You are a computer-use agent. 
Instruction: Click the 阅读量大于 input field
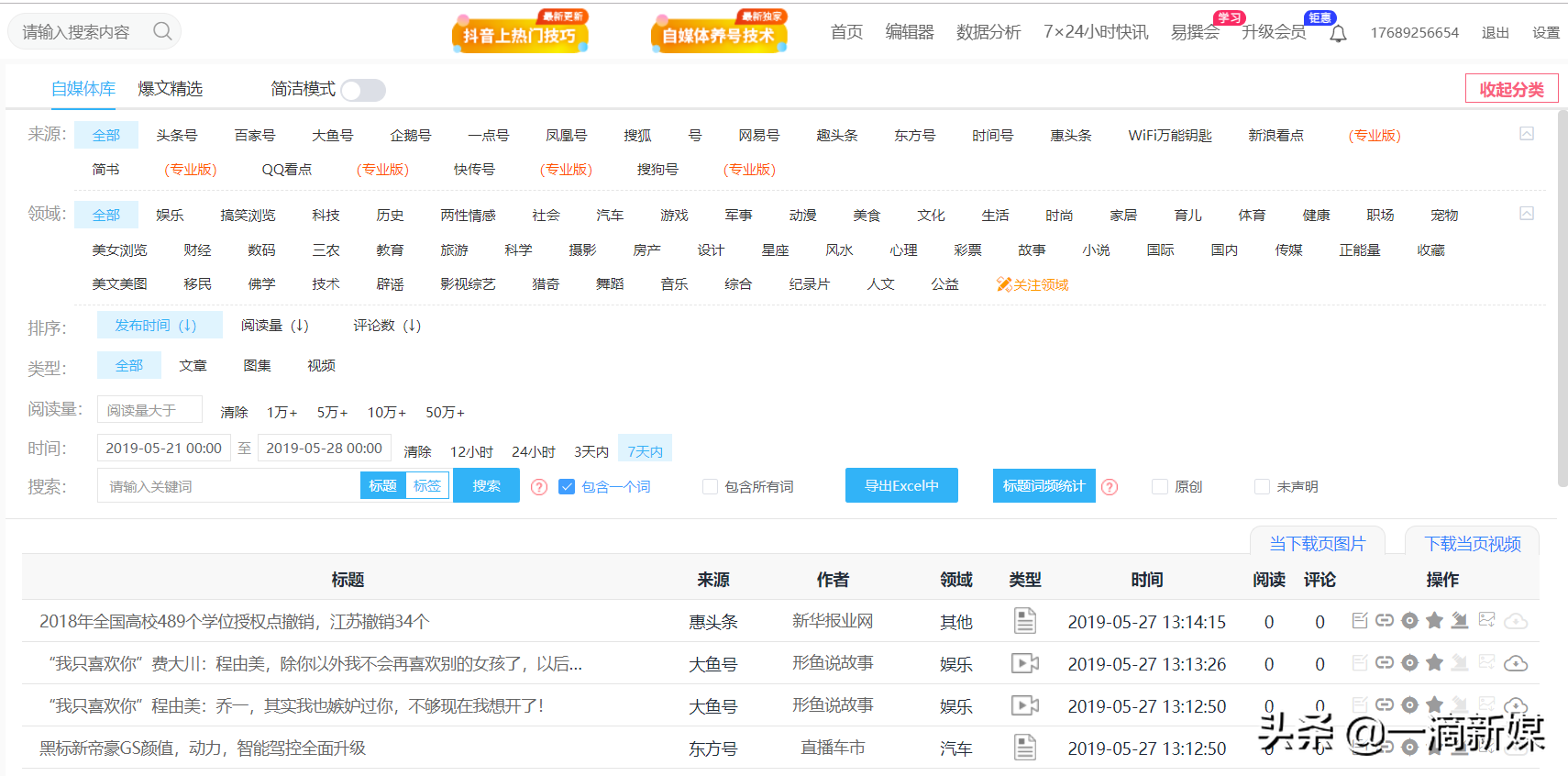(150, 410)
